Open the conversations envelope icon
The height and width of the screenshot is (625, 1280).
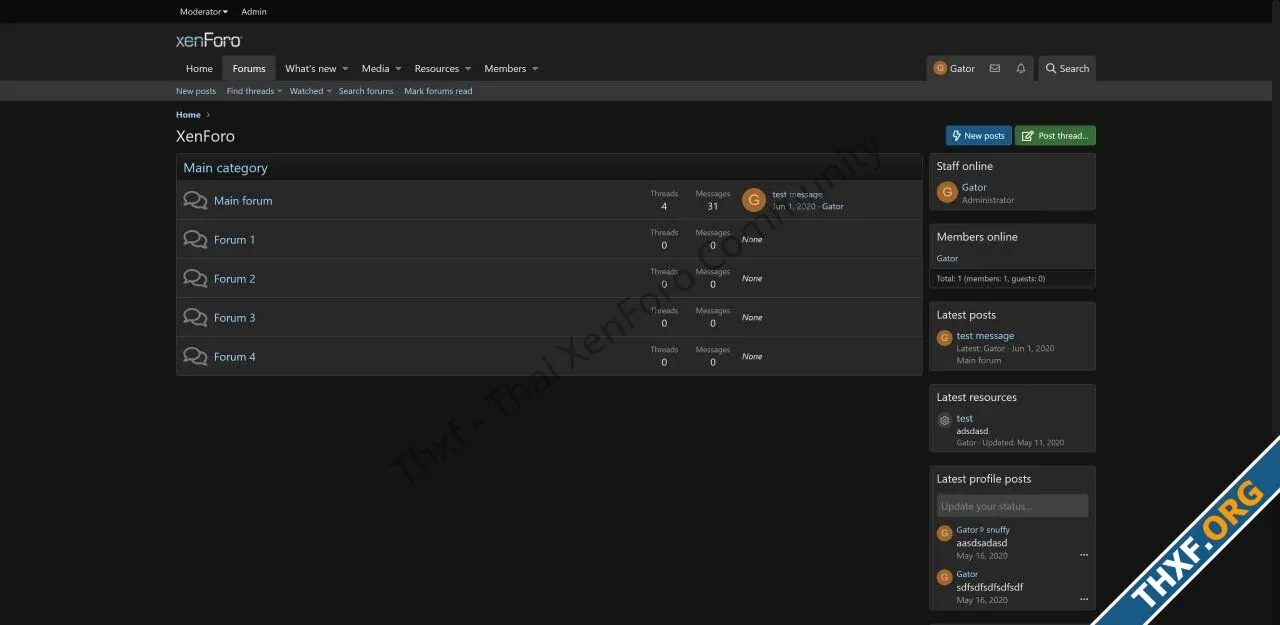(x=994, y=69)
